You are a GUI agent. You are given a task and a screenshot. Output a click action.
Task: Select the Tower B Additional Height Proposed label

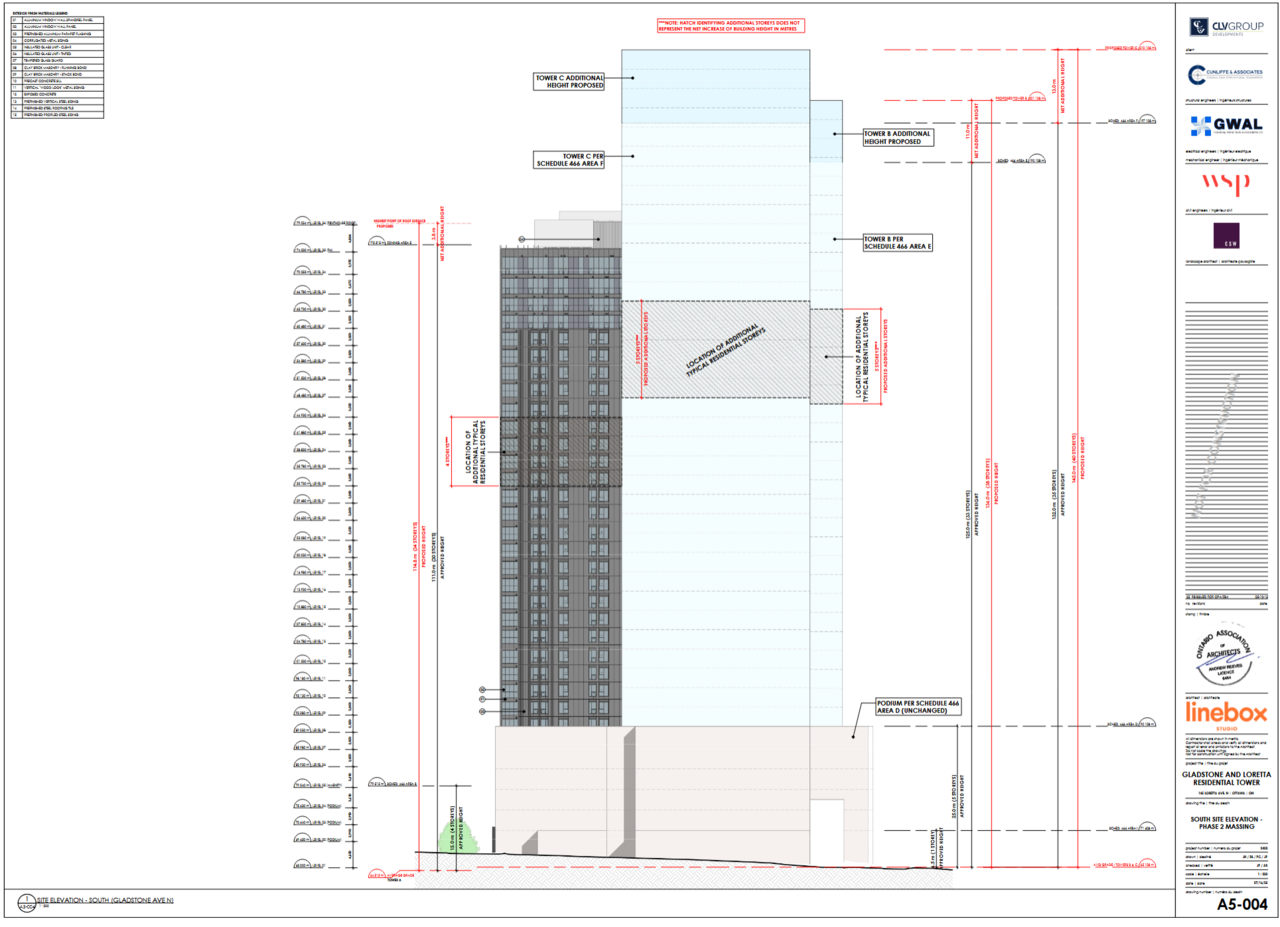pyautogui.click(x=897, y=137)
